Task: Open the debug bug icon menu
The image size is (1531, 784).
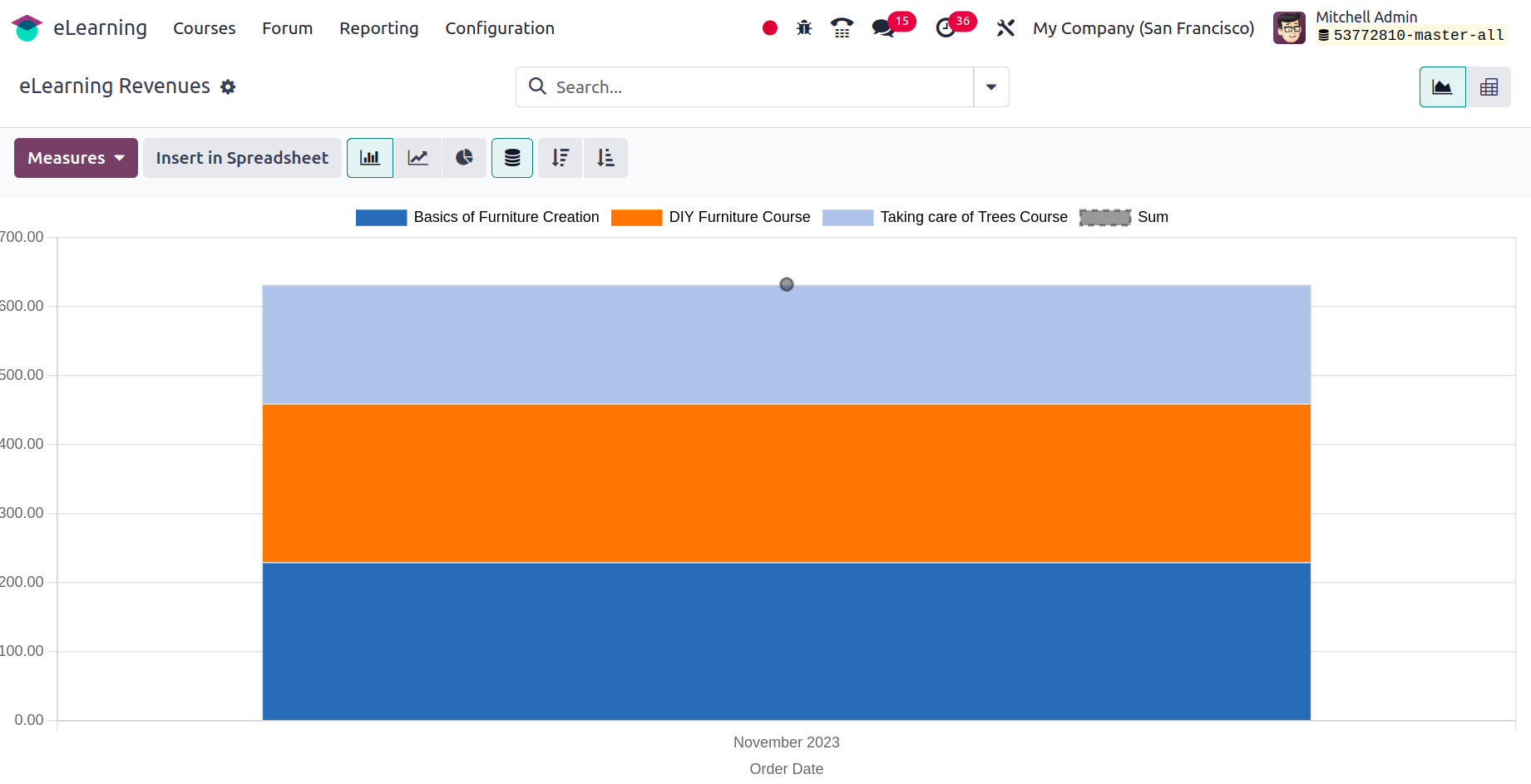Action: [804, 28]
